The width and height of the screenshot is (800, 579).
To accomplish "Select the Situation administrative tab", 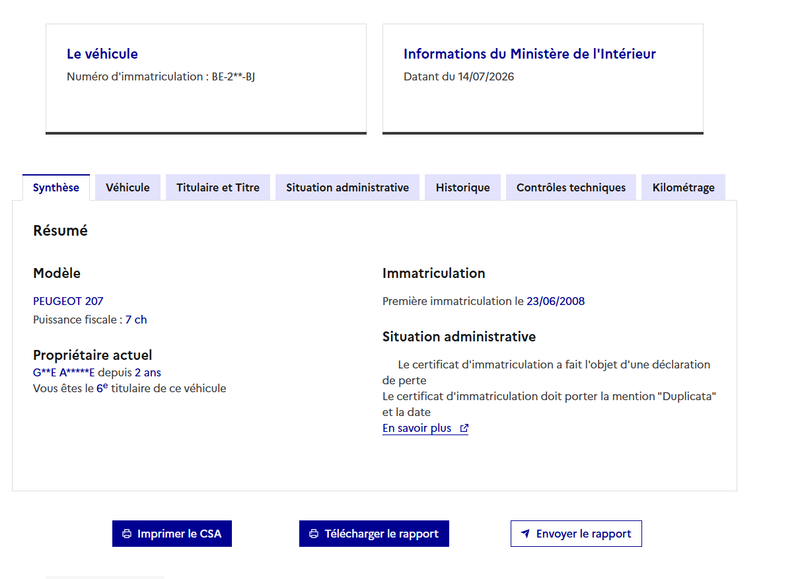I will click(x=347, y=187).
